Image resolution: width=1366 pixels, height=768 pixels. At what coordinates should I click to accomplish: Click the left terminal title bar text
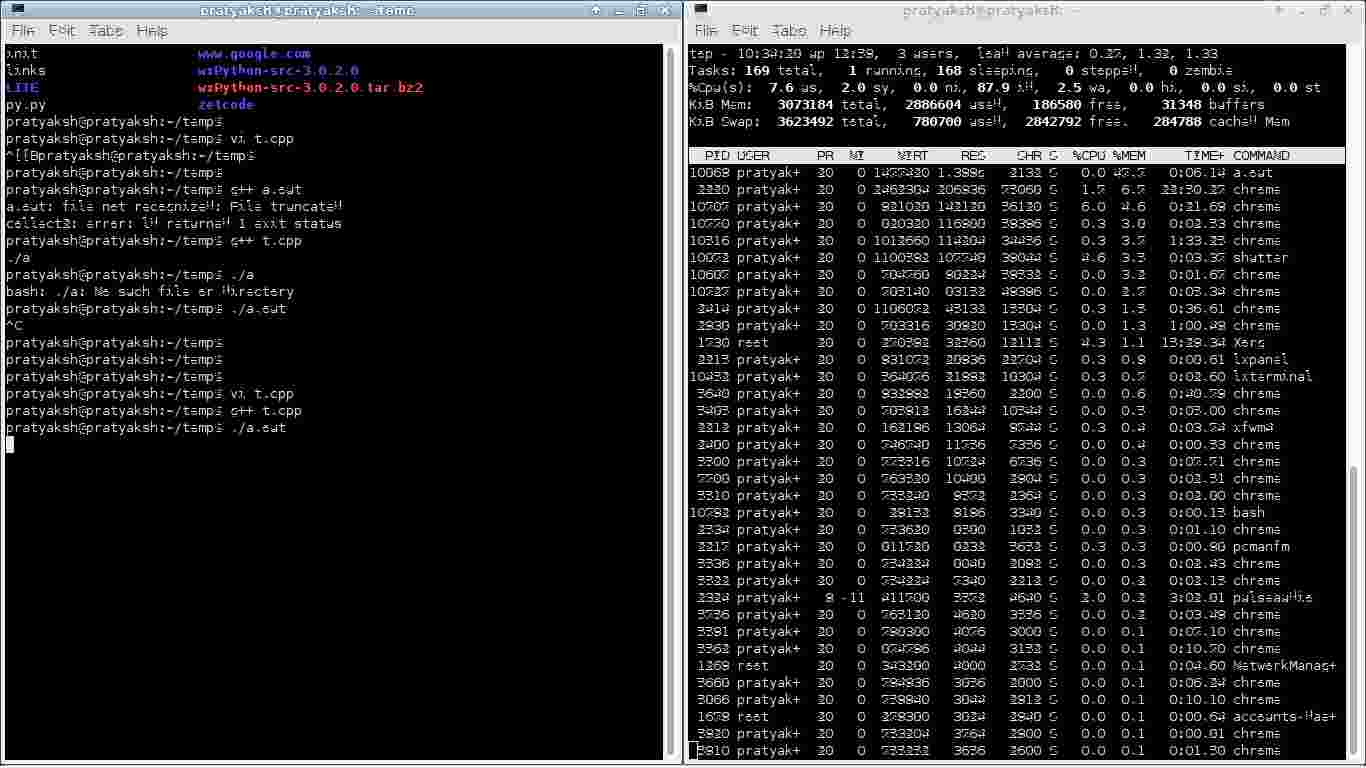point(306,10)
